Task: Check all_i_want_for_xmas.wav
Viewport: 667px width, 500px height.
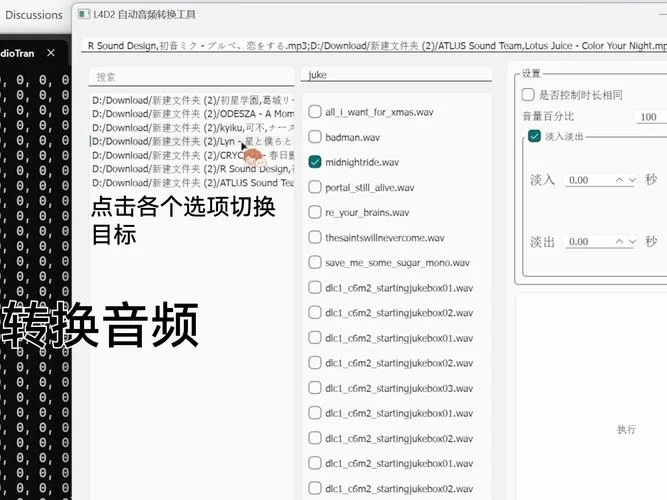Action: coord(315,112)
